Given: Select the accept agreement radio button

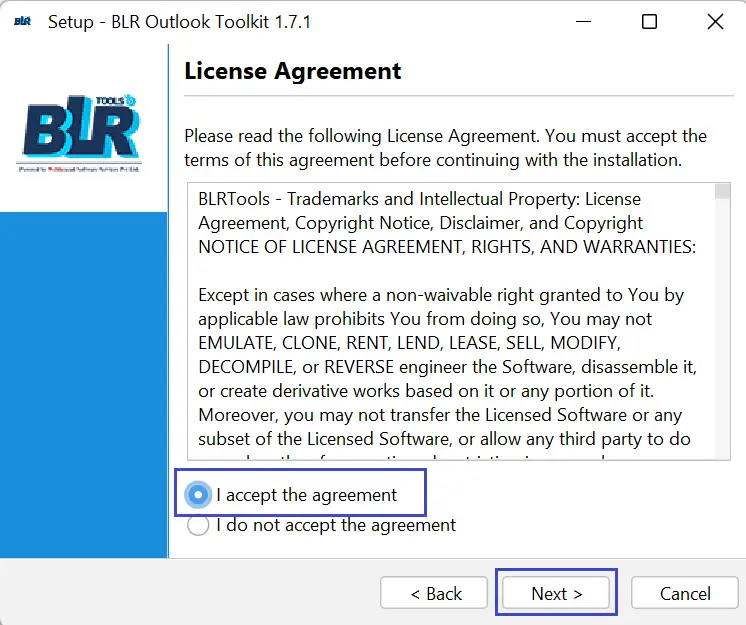Looking at the screenshot, I should coord(198,495).
